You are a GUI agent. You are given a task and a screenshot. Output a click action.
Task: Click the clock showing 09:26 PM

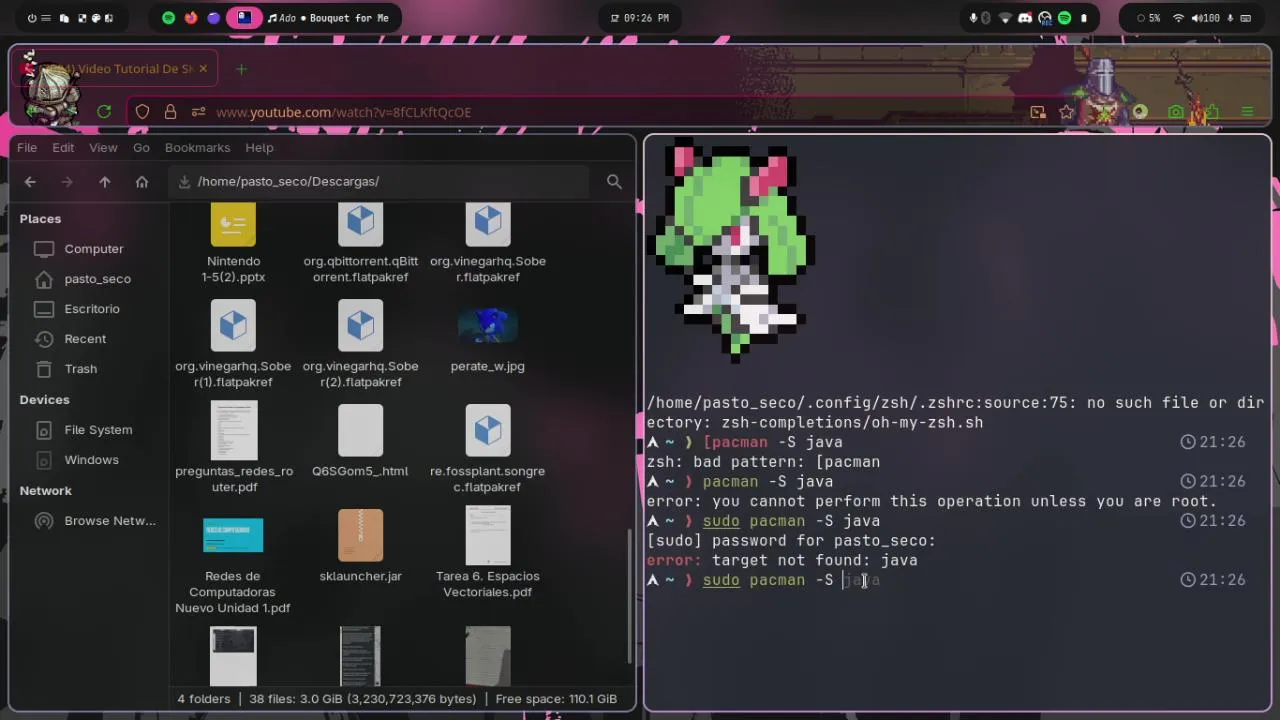tap(639, 18)
